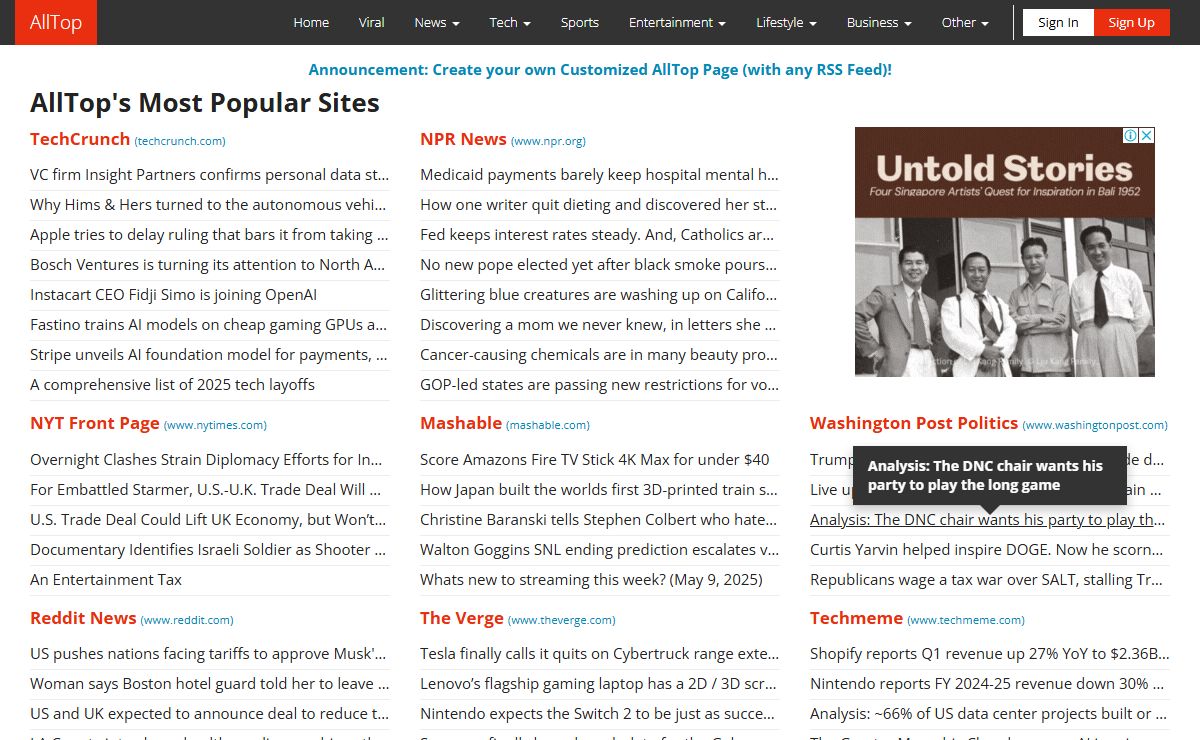
Task: Expand the Lifestyle dropdown menu
Action: [x=786, y=22]
